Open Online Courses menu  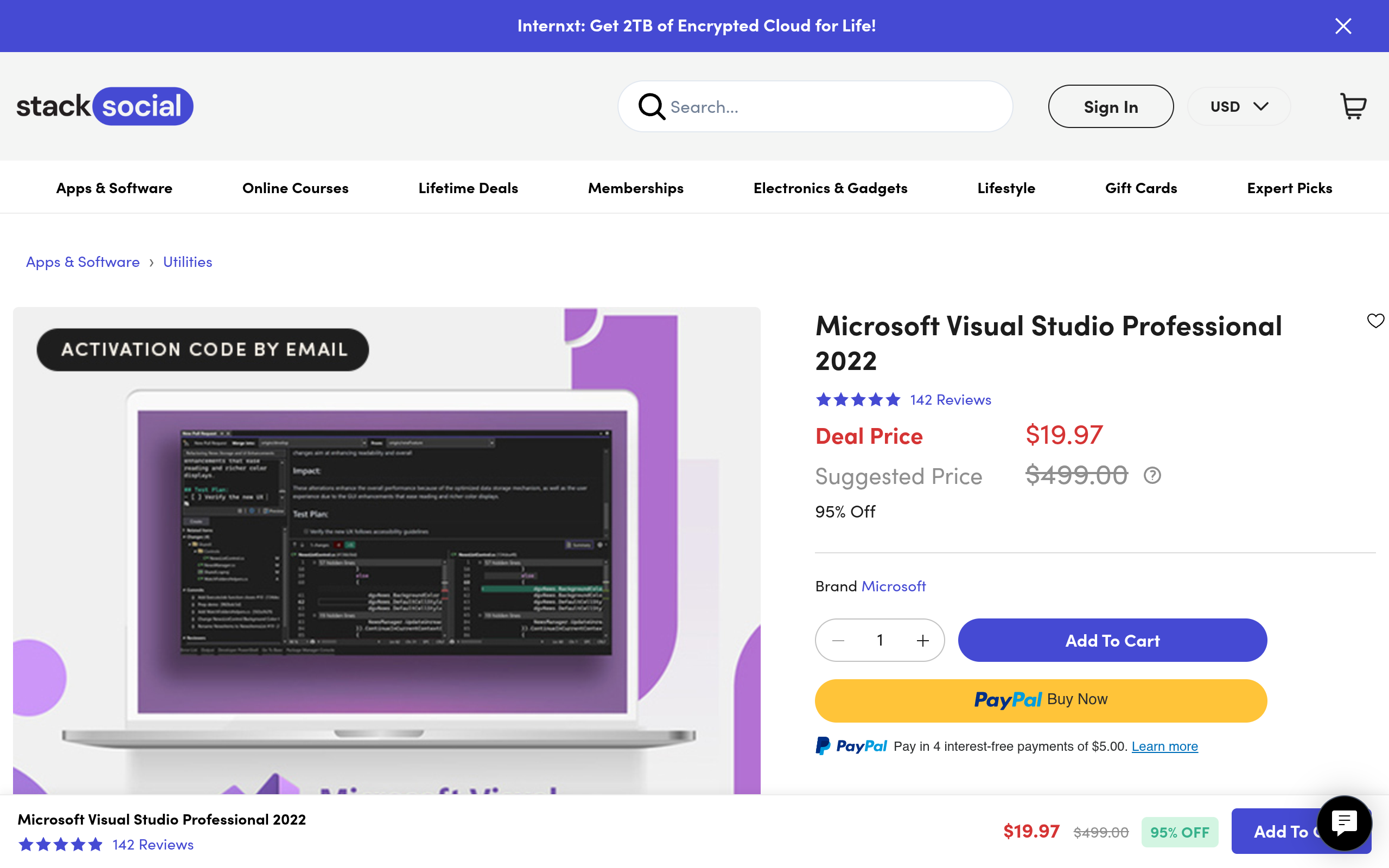(295, 188)
